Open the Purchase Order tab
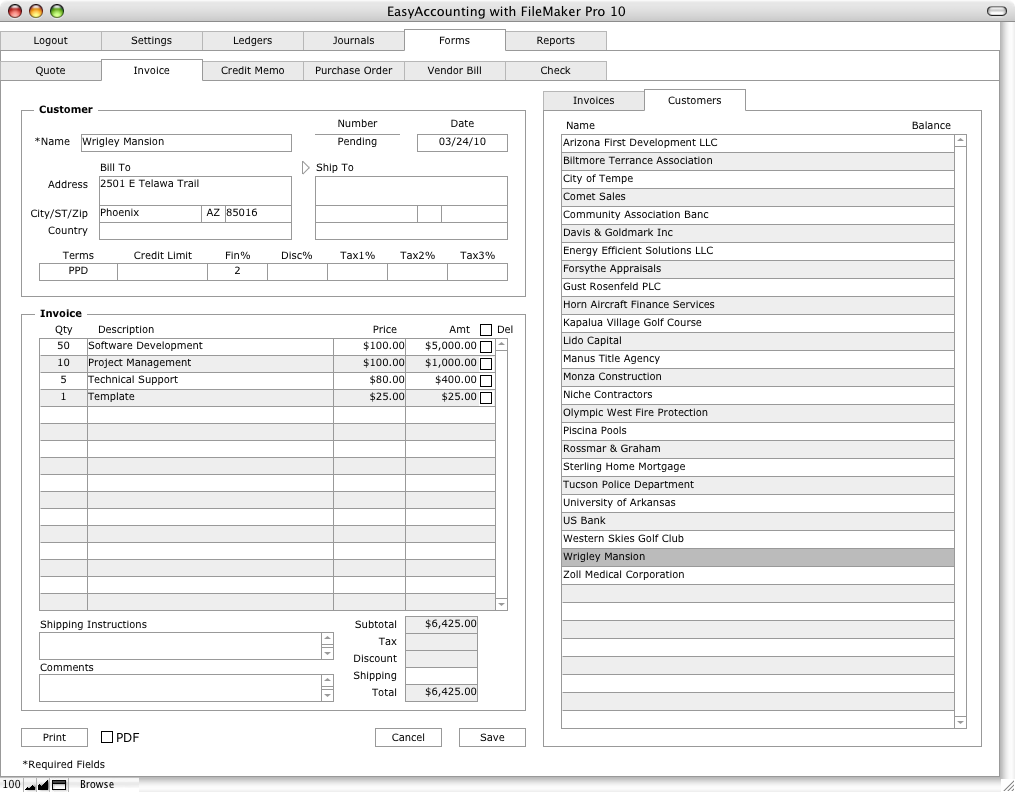 tap(353, 71)
